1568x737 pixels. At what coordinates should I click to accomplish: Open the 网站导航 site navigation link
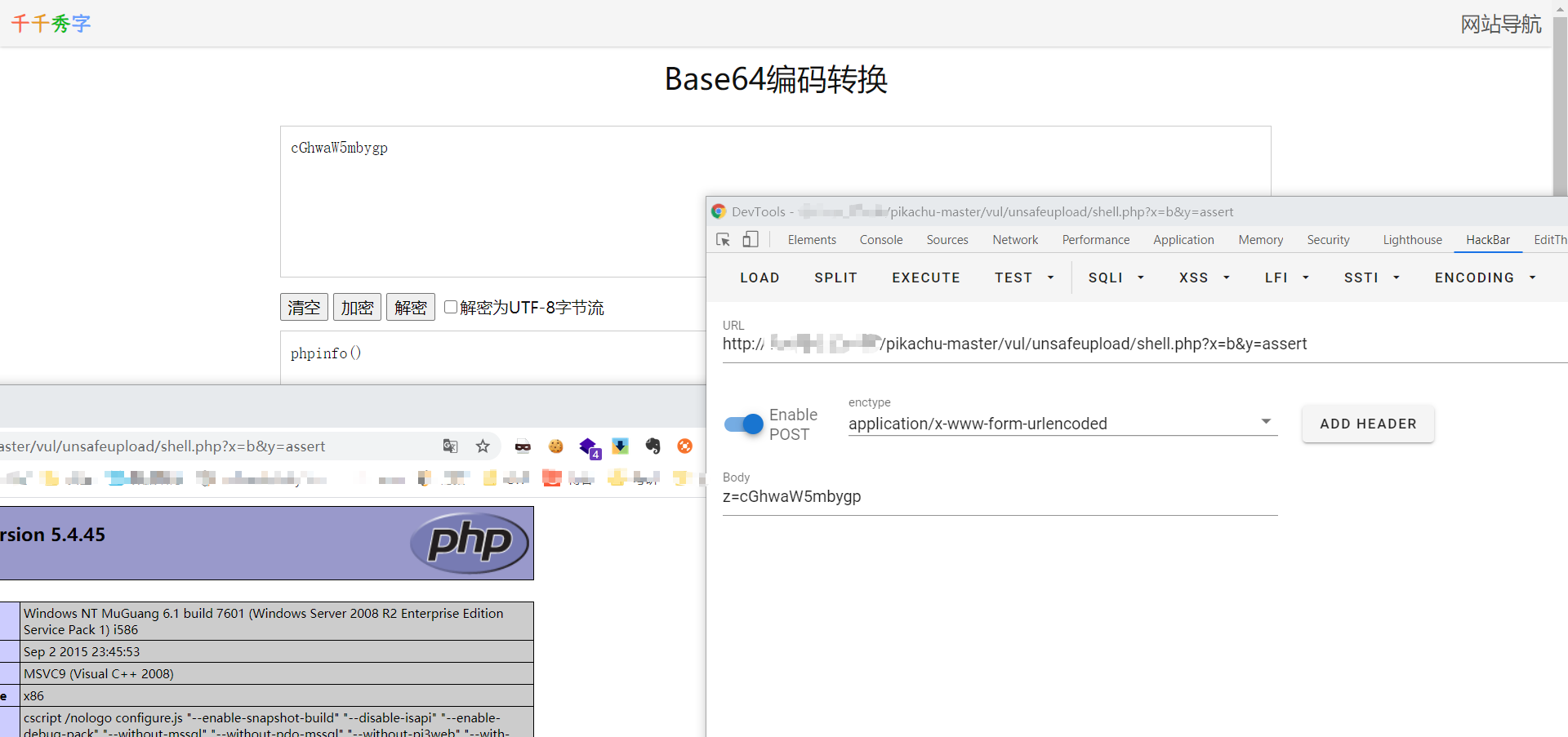[1500, 24]
